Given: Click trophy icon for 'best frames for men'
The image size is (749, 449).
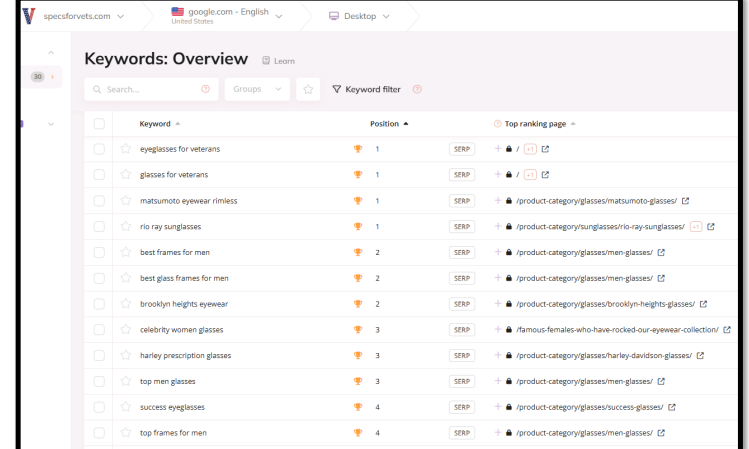Looking at the screenshot, I should tap(358, 252).
